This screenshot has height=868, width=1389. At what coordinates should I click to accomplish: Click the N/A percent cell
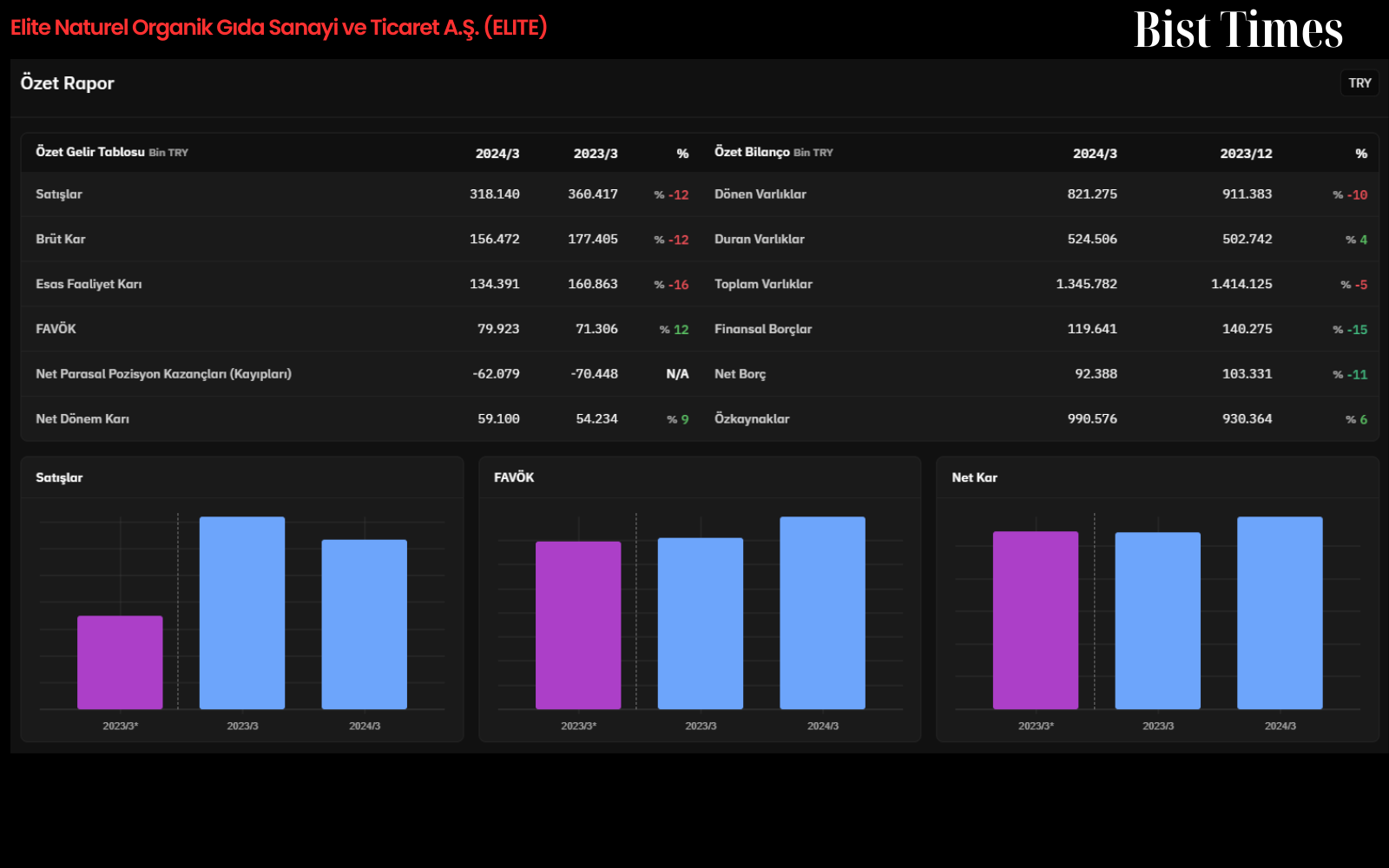pos(677,374)
